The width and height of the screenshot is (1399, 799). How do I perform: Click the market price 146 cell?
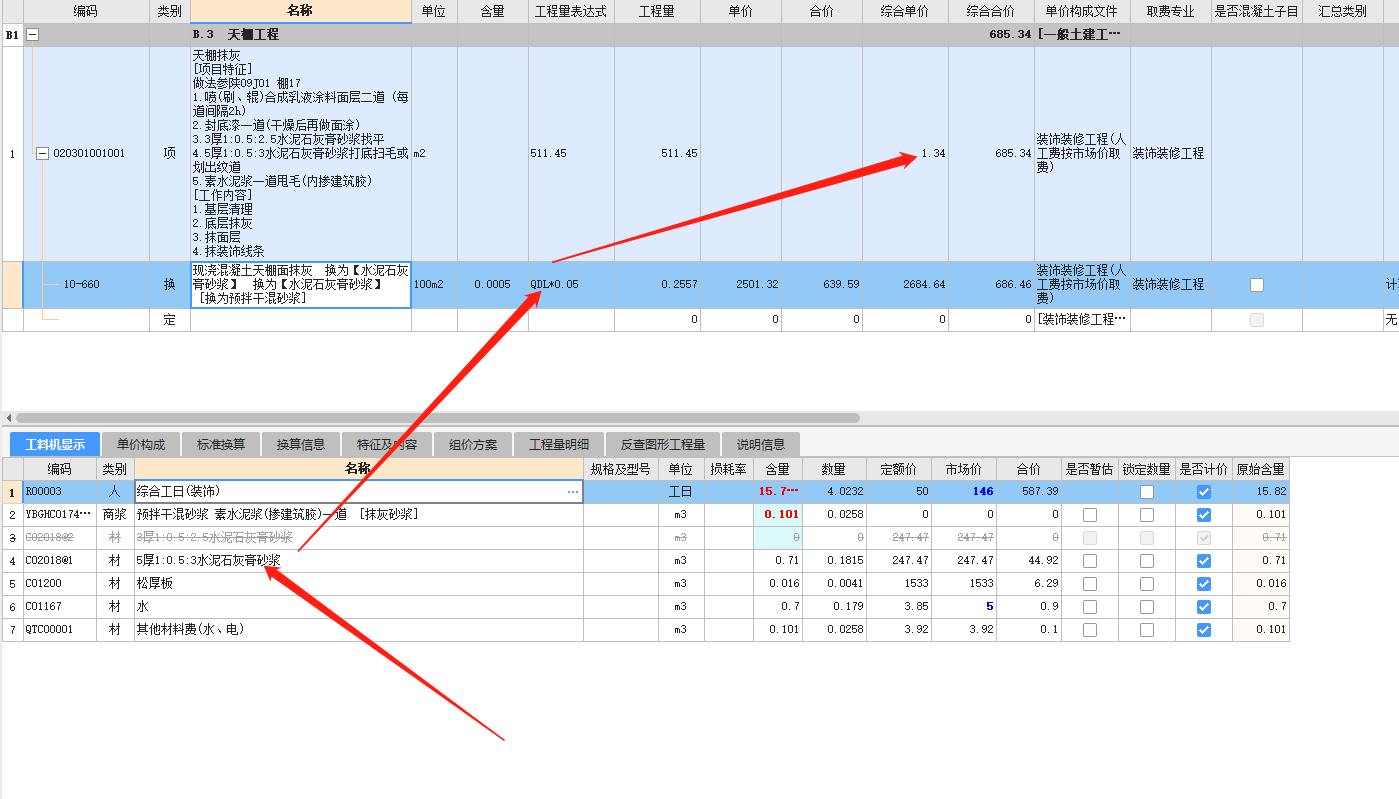(964, 492)
